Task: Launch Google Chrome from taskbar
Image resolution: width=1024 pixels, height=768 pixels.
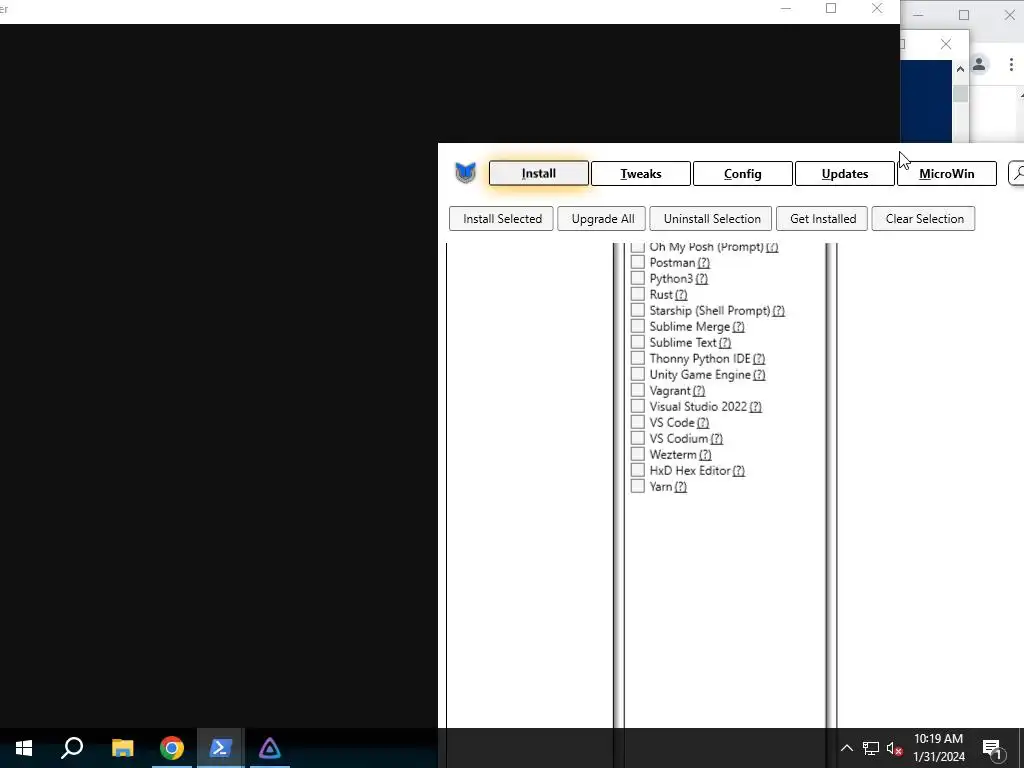Action: click(x=172, y=748)
